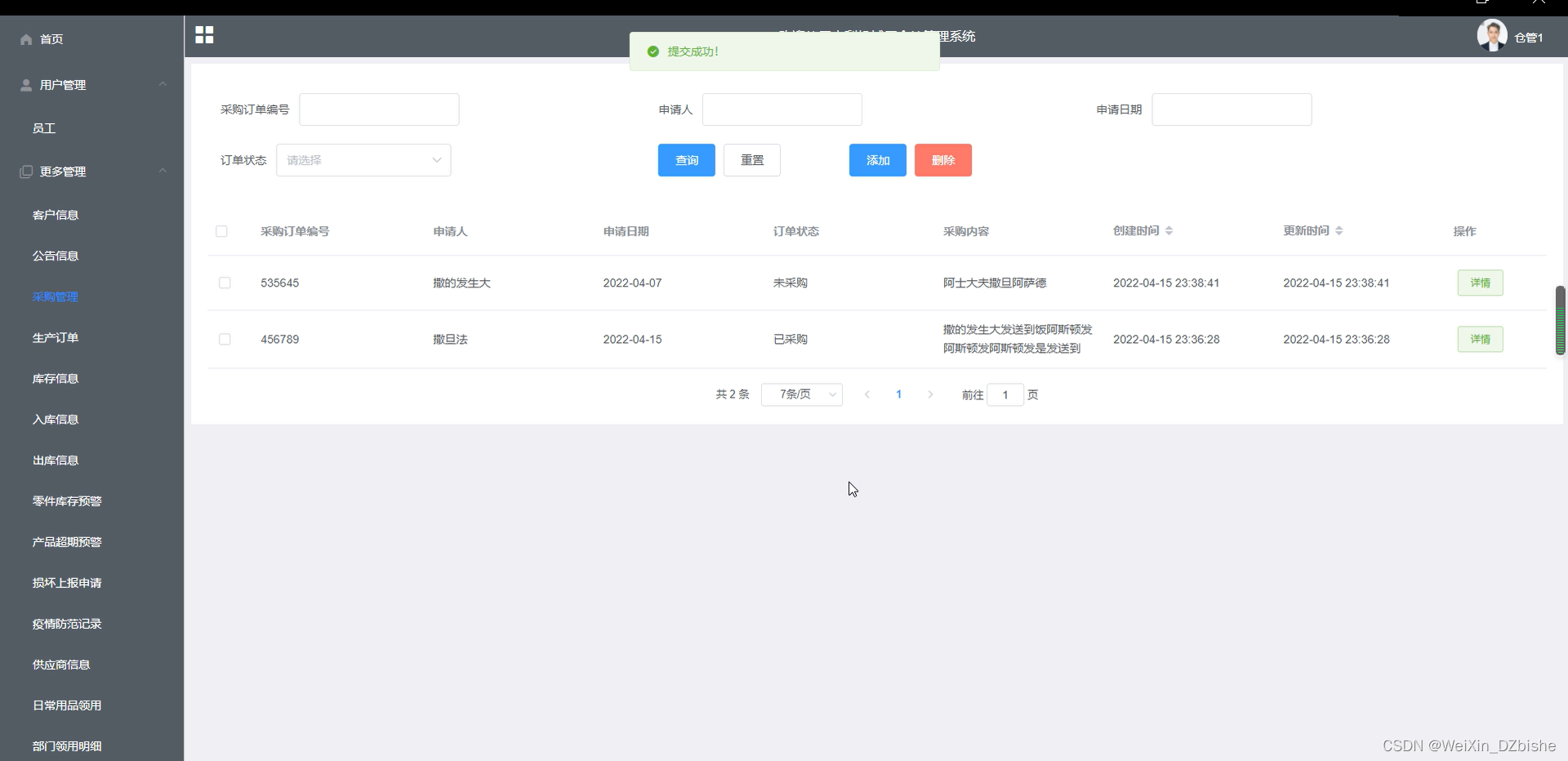This screenshot has height=761, width=1568.
Task: Click applicant cell 撒的发生大
Action: (461, 283)
